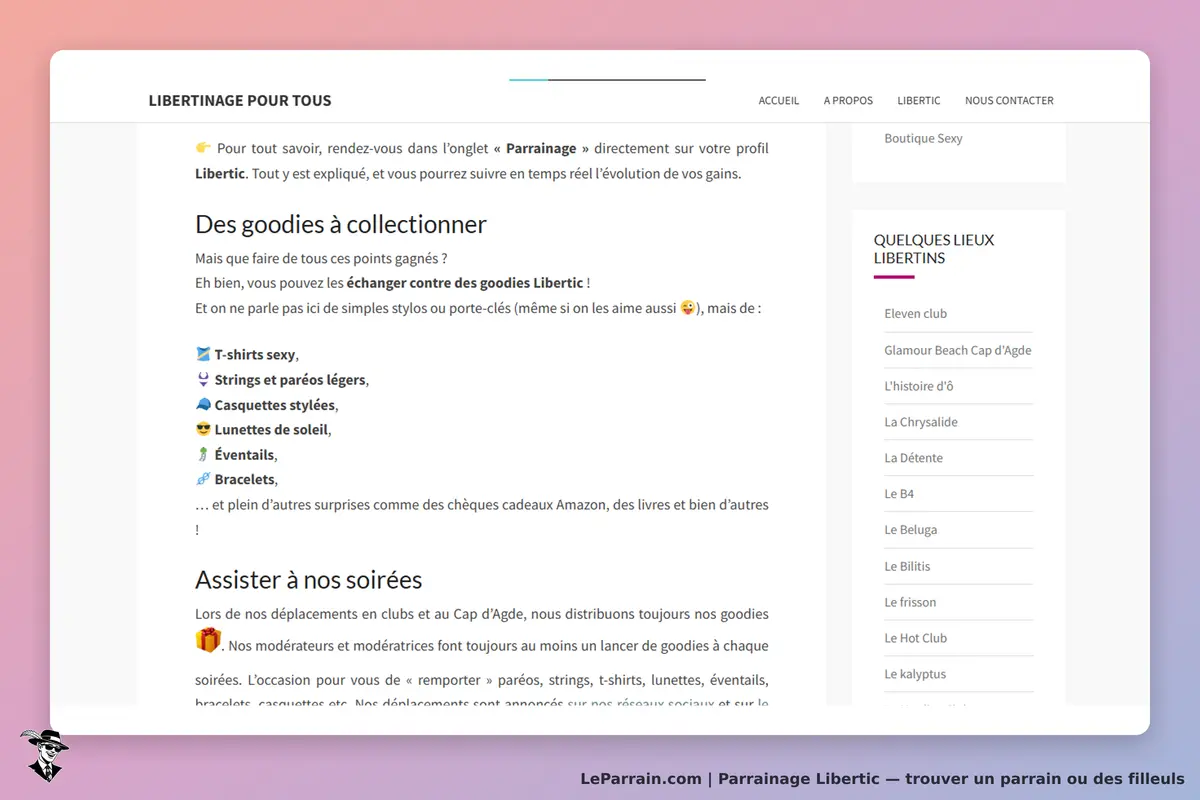The image size is (1200, 800).
Task: Open the Eleven club link
Action: [x=915, y=314]
